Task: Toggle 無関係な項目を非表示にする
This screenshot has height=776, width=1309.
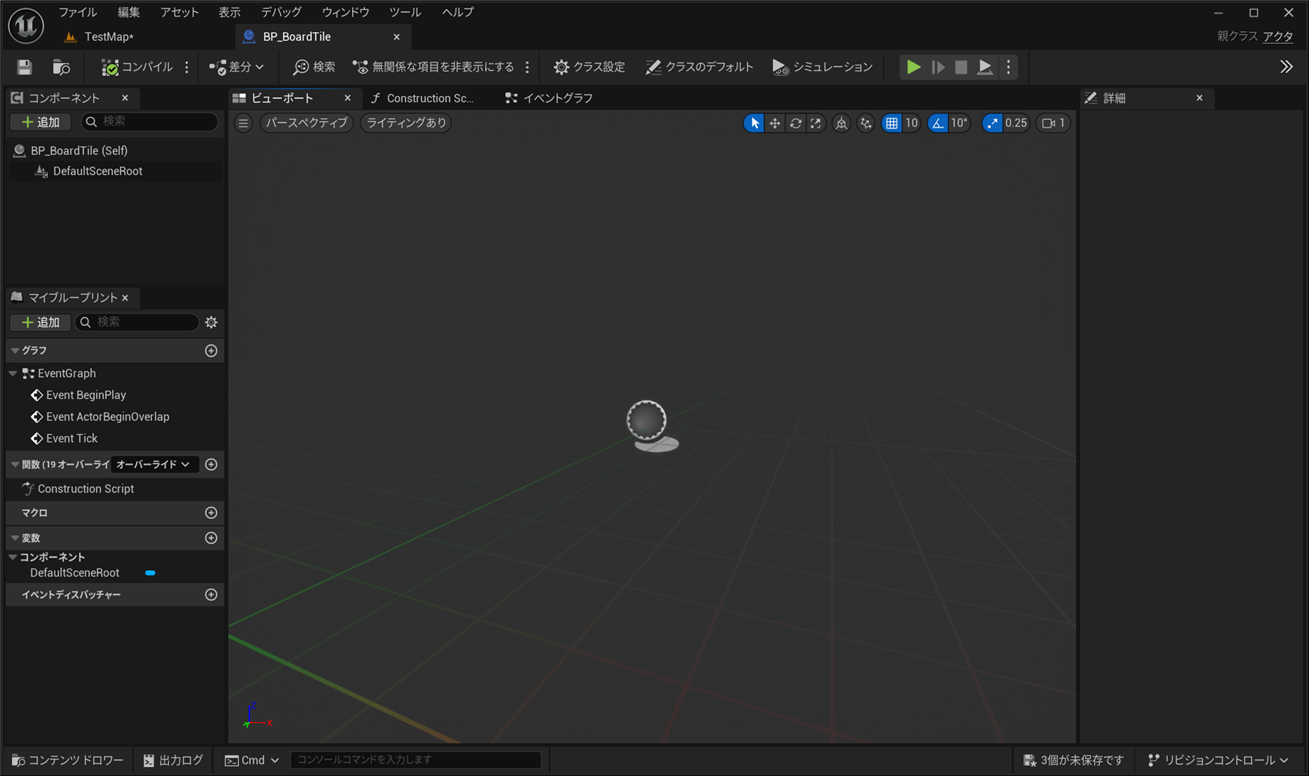Action: tap(433, 67)
